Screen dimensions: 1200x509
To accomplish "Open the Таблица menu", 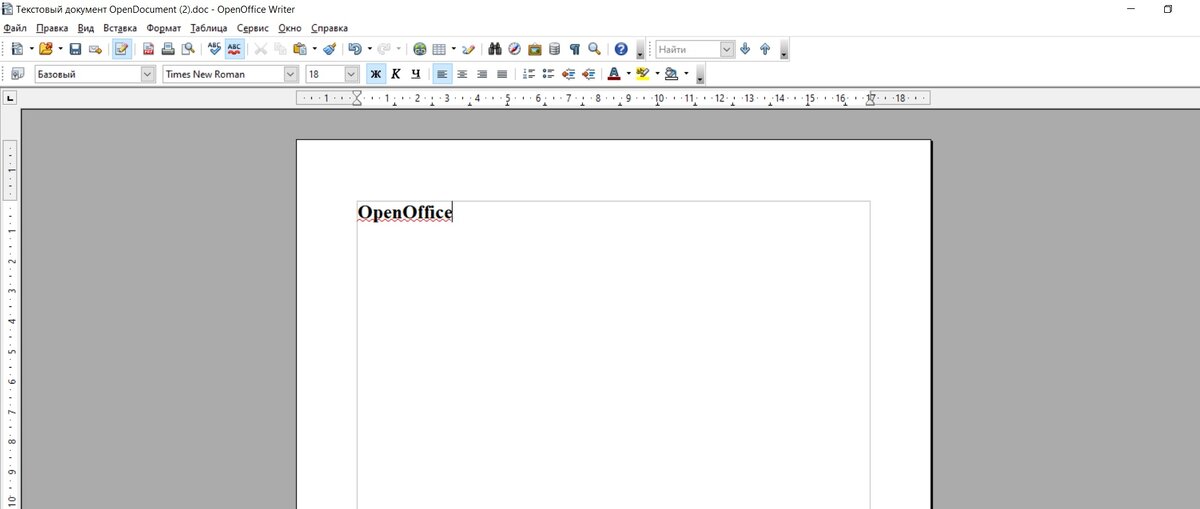I will coord(209,28).
